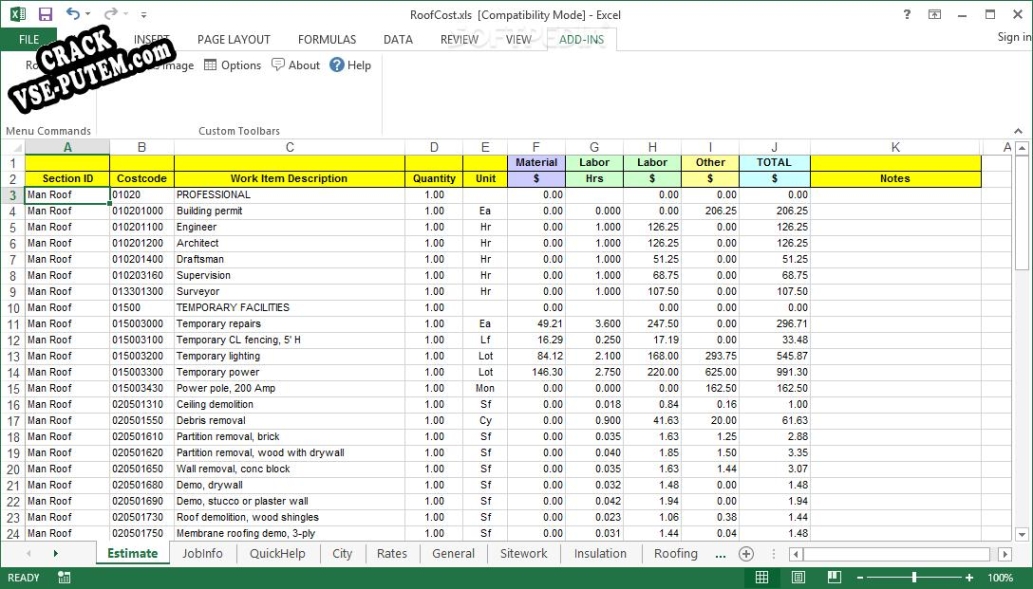
Task: Select total value 991.30 cell
Action: coord(774,372)
